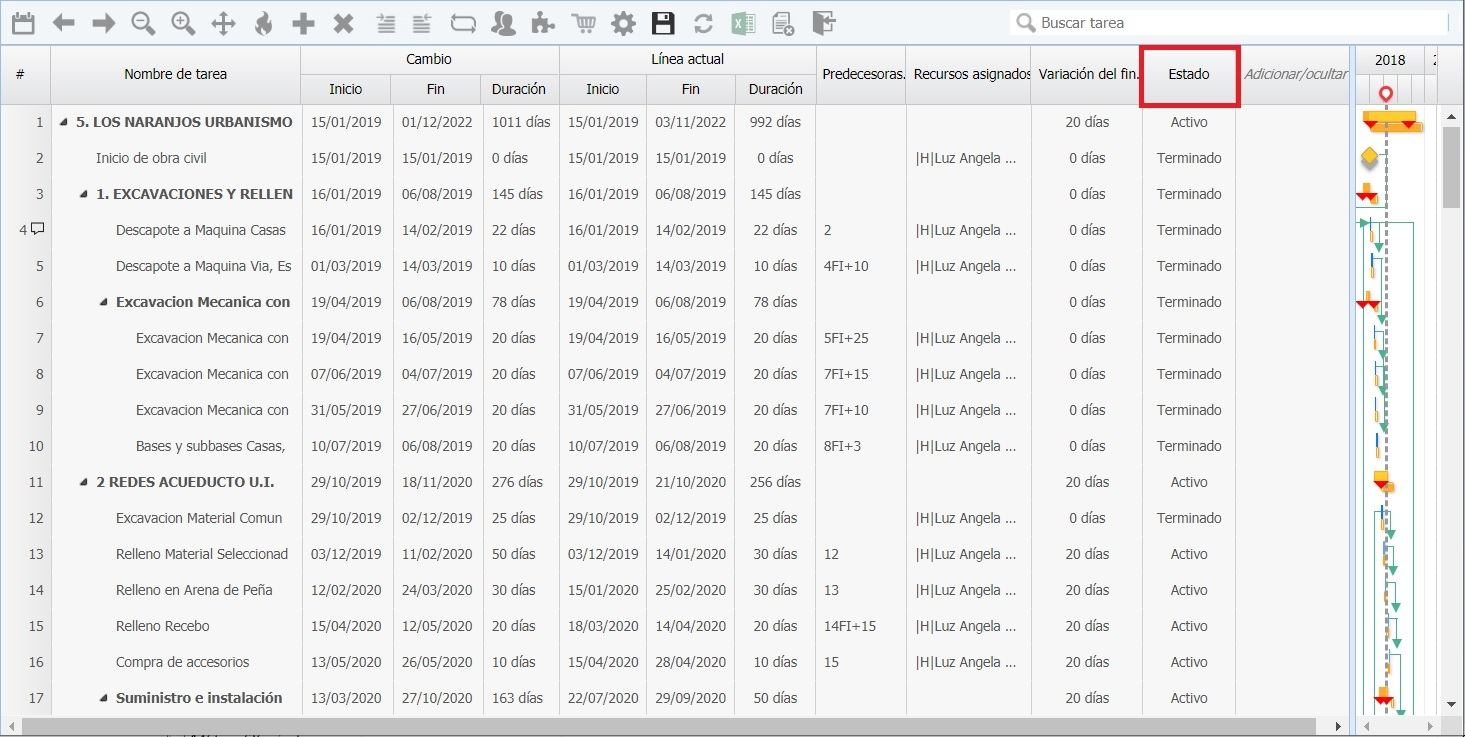1465x737 pixels.
Task: Select task 'Descapote a Maquina Via, Es'
Action: (204, 266)
